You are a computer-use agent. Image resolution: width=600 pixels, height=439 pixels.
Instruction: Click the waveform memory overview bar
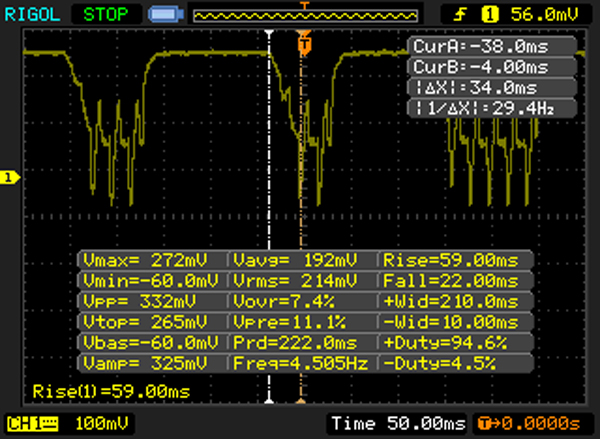coord(305,16)
